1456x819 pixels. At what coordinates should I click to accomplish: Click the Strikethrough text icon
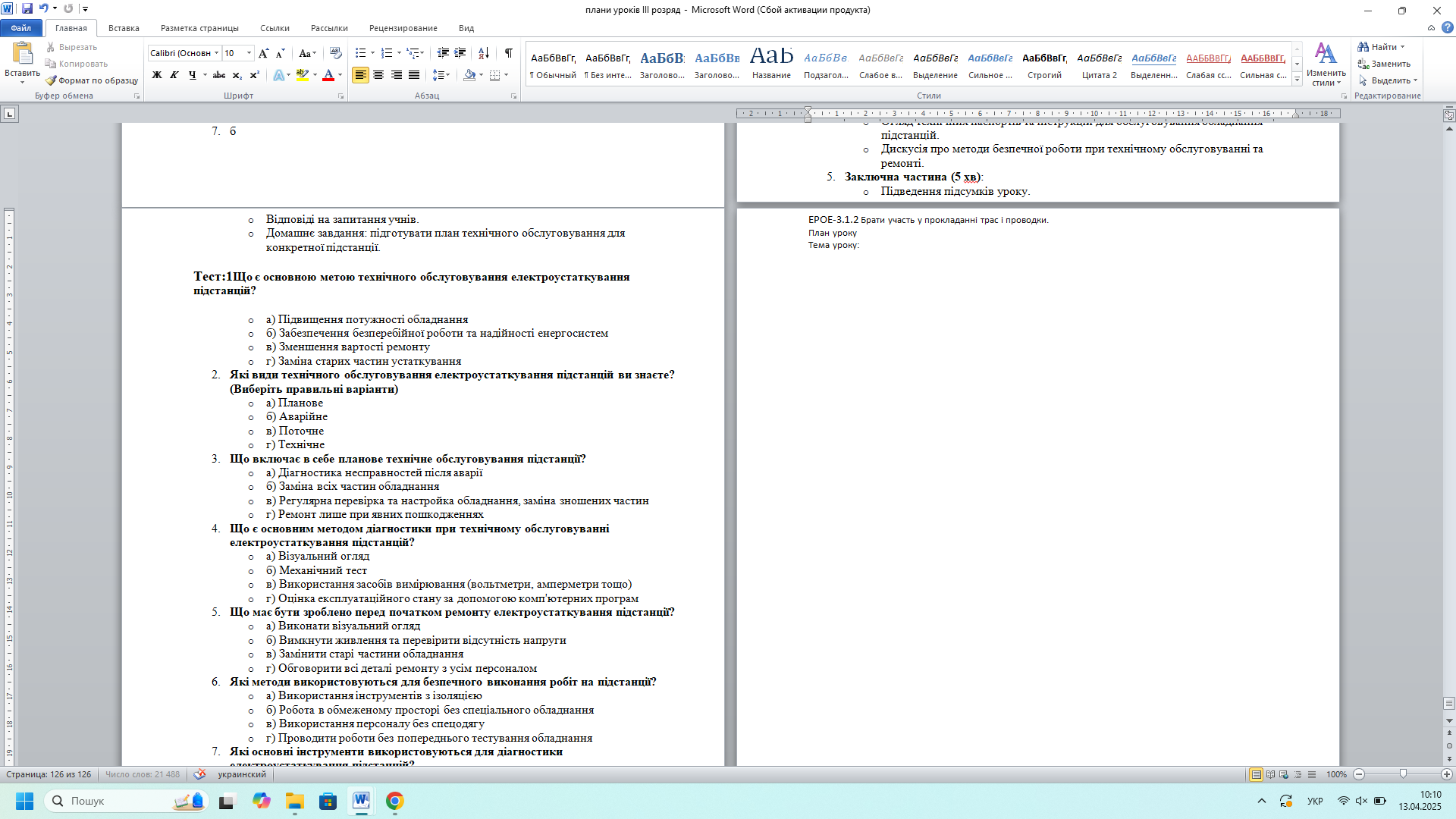(x=219, y=75)
